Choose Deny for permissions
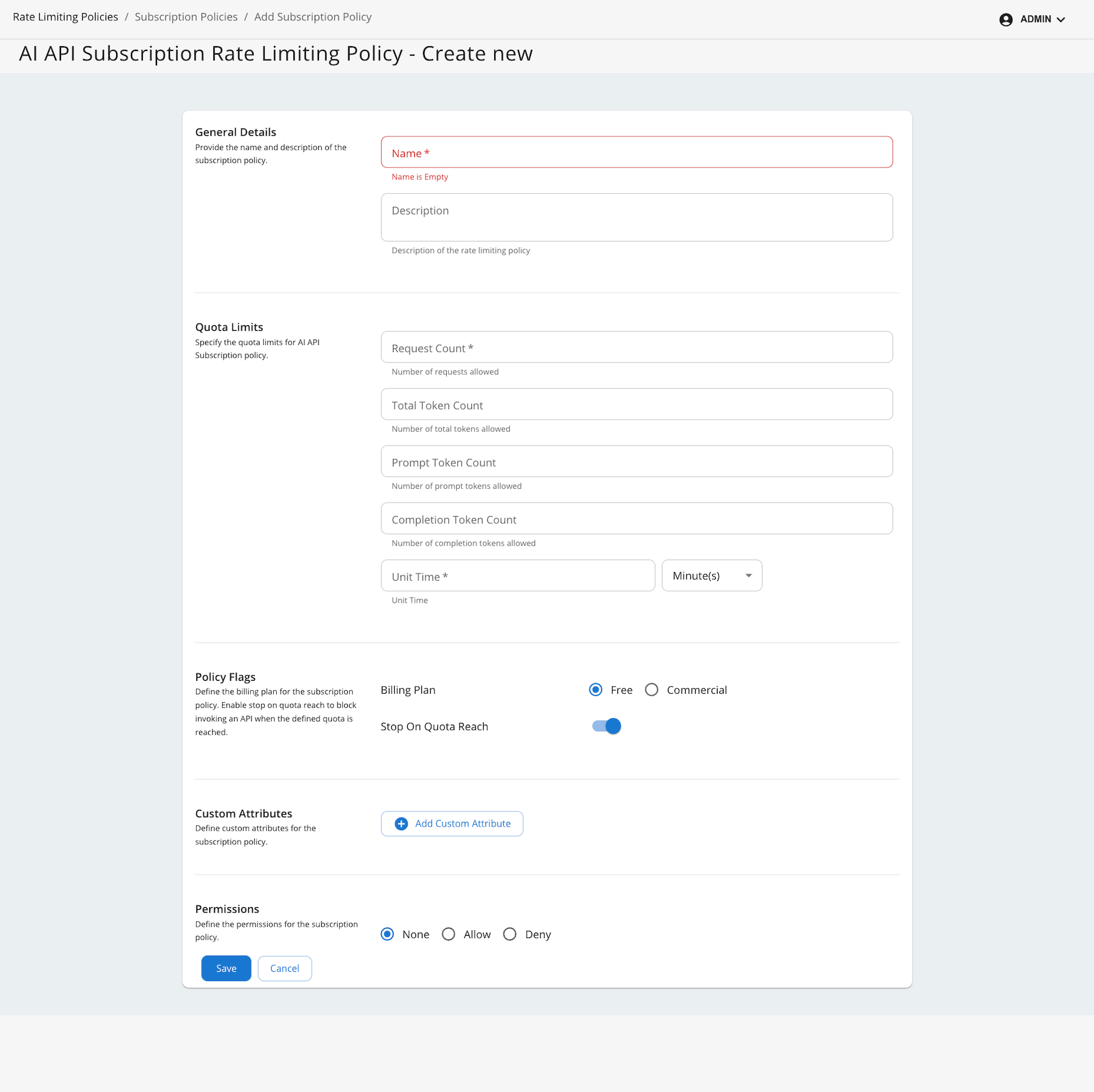Viewport: 1094px width, 1092px height. click(x=510, y=934)
